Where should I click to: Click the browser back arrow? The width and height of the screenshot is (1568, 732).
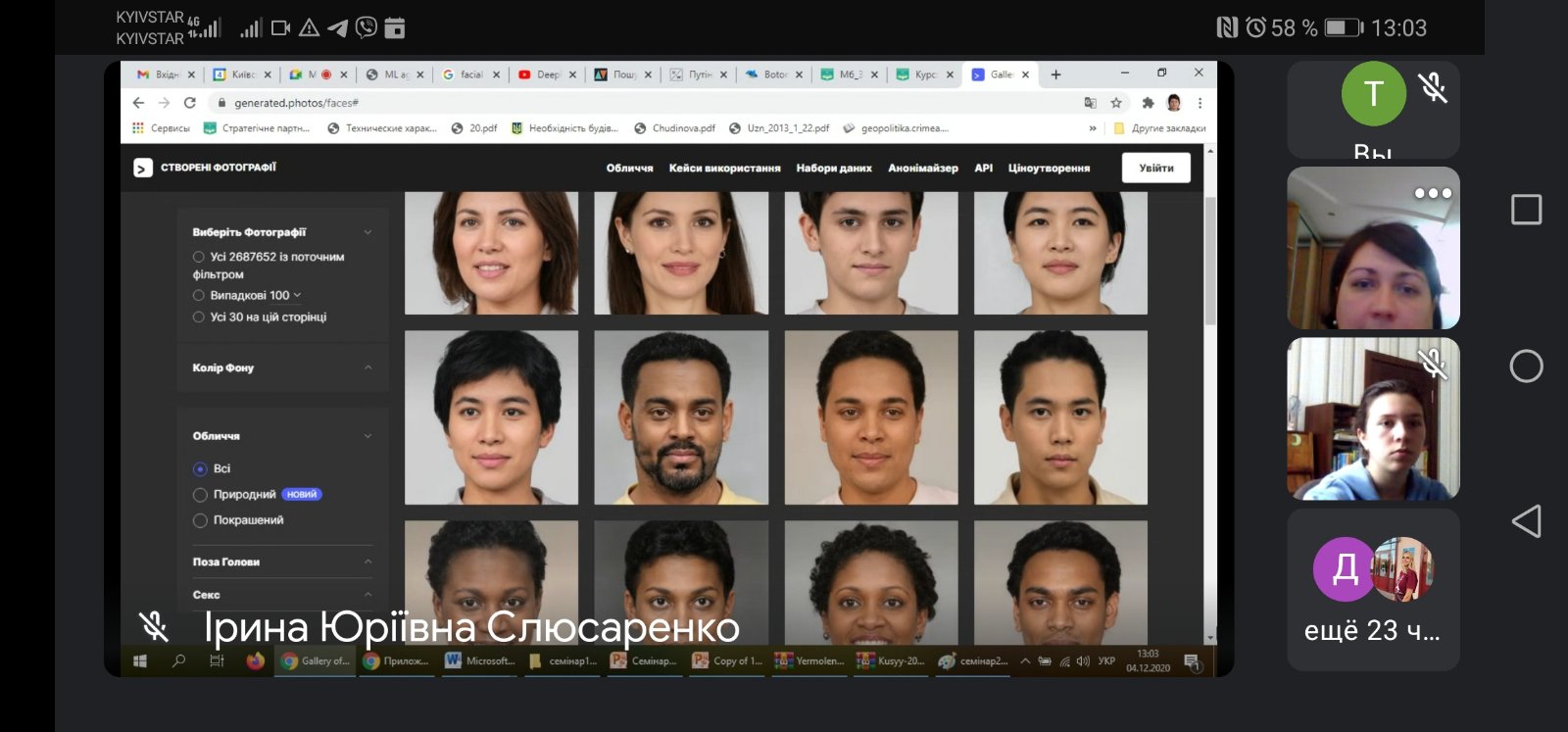coord(138,103)
